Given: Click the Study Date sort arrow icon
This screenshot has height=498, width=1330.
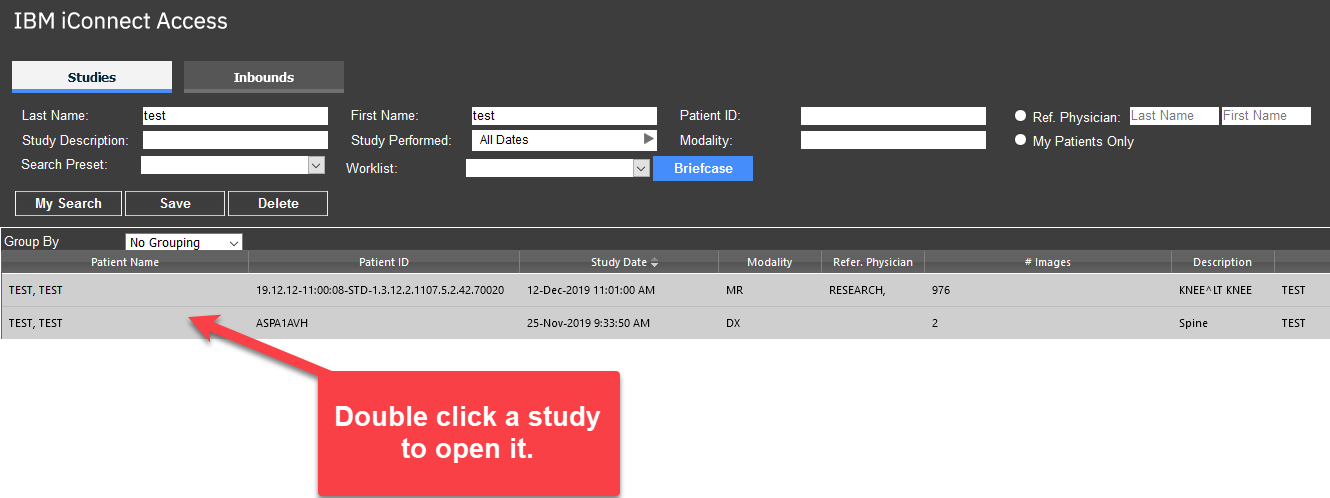Looking at the screenshot, I should point(655,263).
